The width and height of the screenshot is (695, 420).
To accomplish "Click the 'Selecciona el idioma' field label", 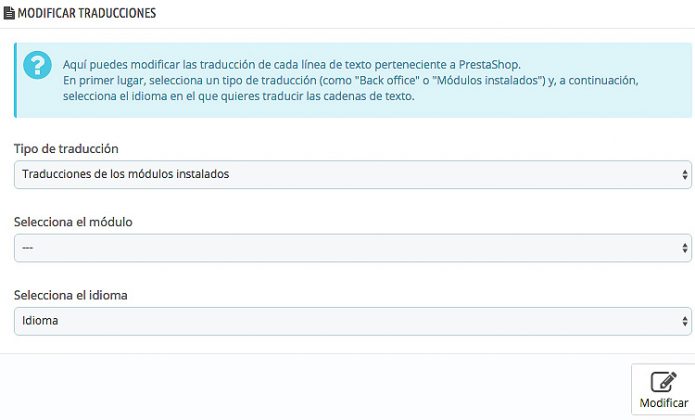I will pos(70,295).
